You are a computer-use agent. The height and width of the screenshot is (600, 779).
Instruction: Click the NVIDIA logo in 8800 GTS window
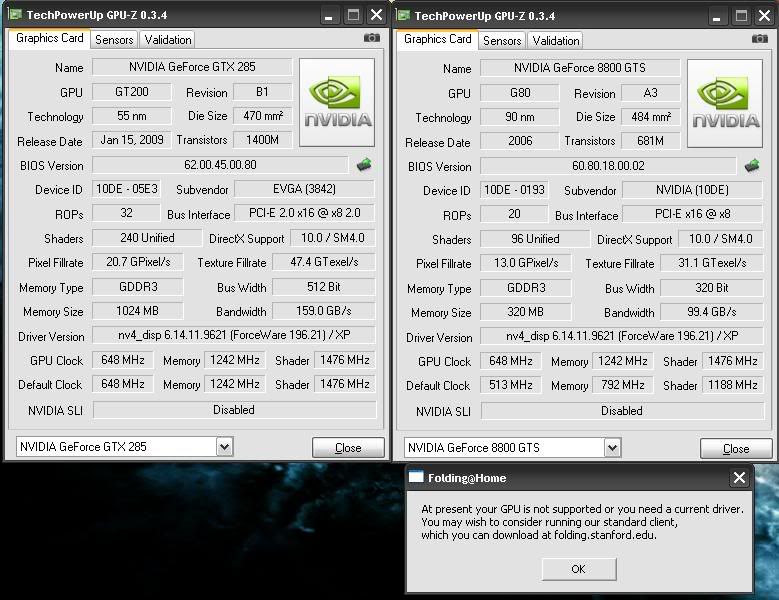725,103
